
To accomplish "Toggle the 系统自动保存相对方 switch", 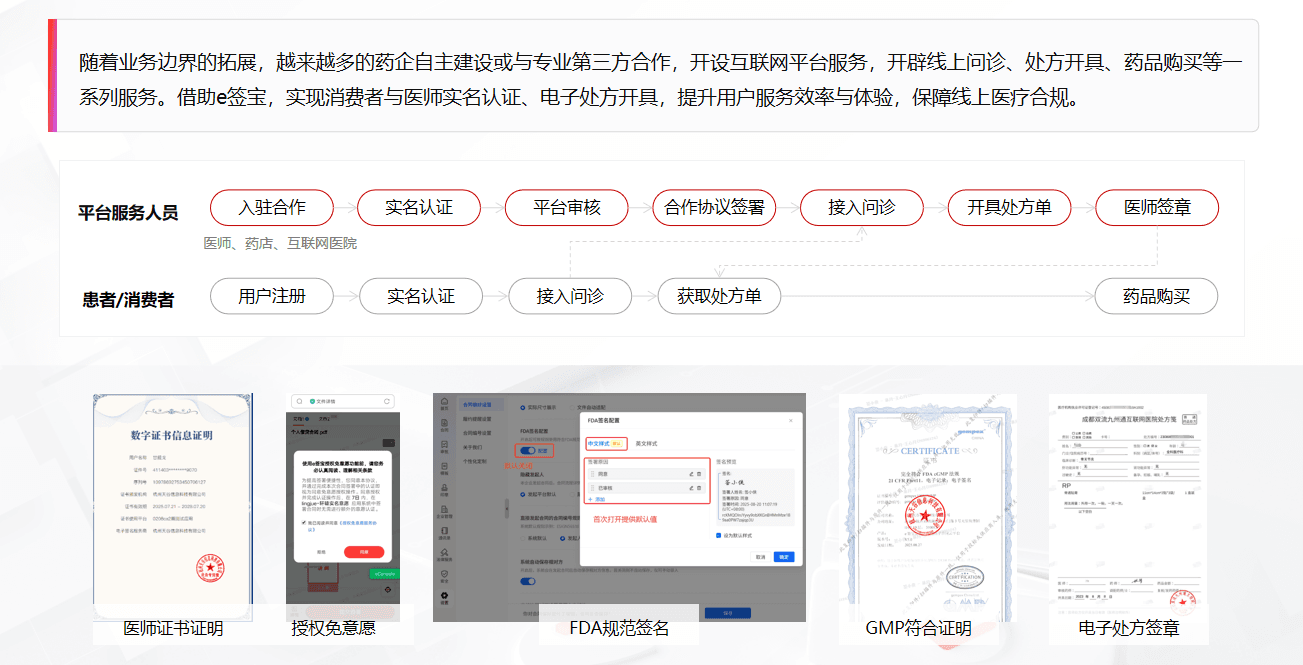I will pyautogui.click(x=528, y=581).
